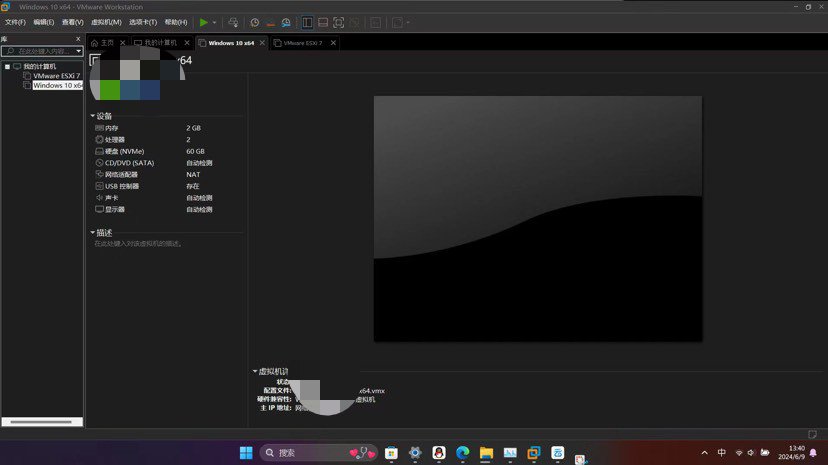Open the 编辑(E) menu
Viewport: 828px width, 465px height.
[x=44, y=22]
